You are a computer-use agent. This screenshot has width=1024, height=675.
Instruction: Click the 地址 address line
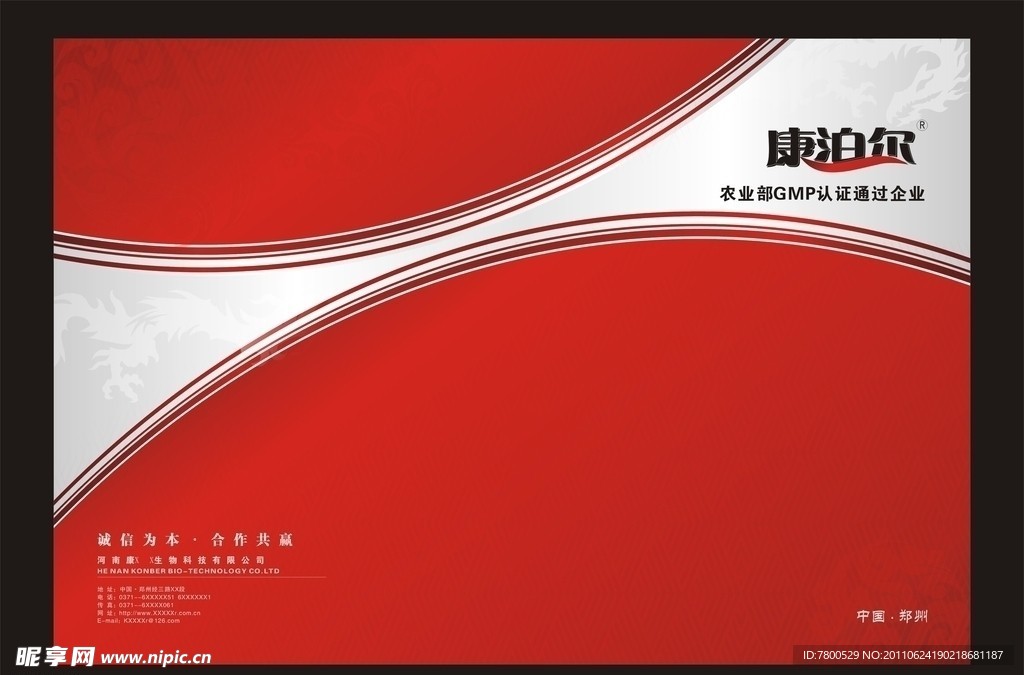[x=141, y=589]
